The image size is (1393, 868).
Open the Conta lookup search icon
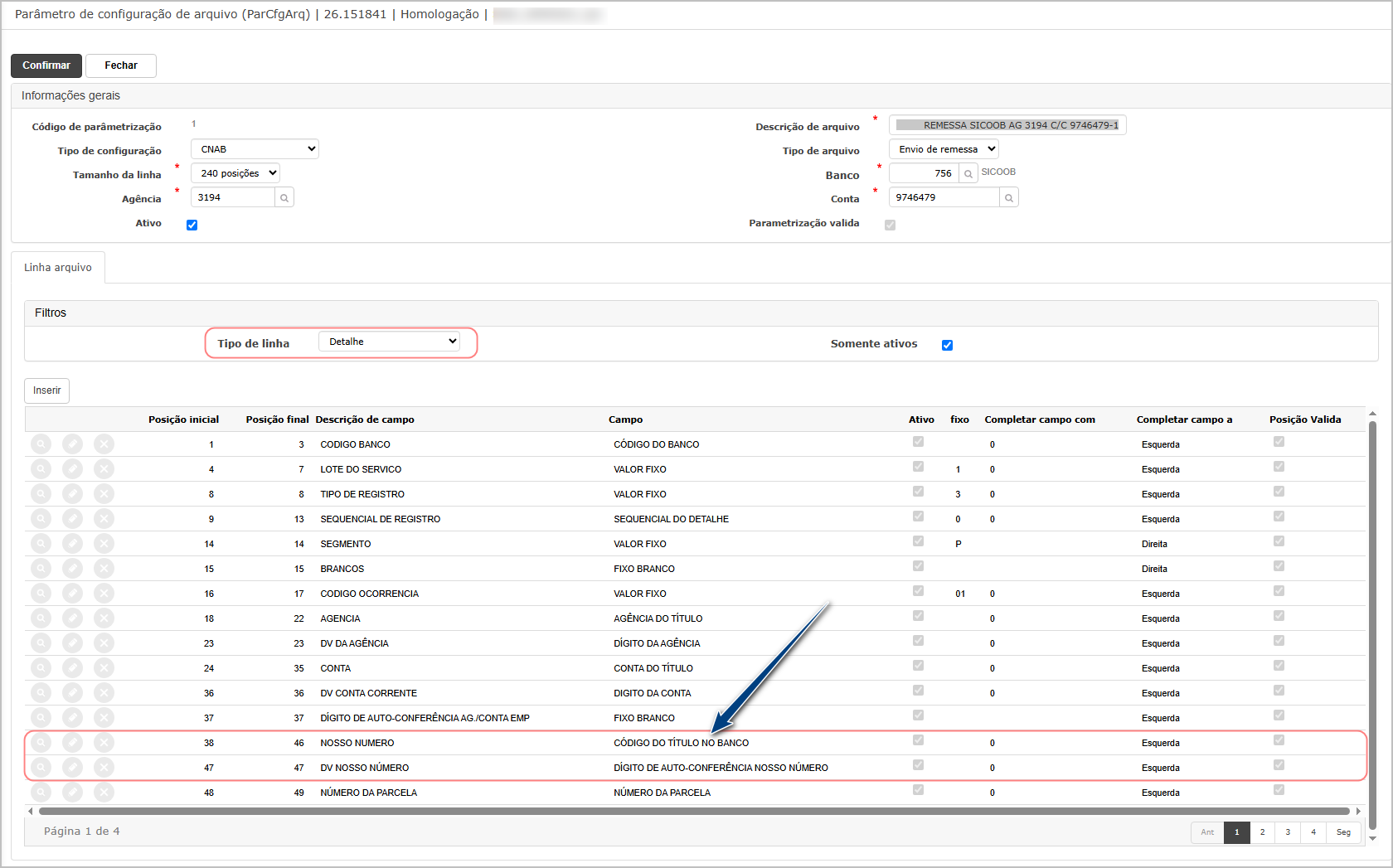1008,197
